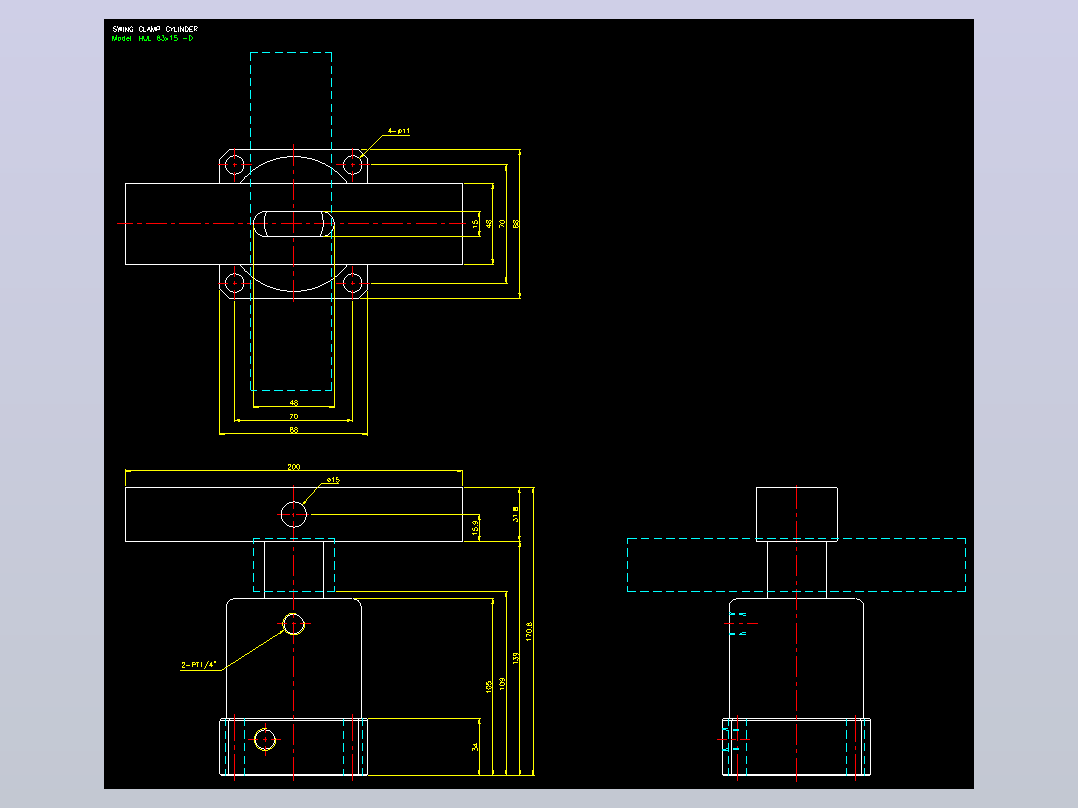The image size is (1078, 808).
Task: Click the "34" base height dimension
Action: [x=475, y=747]
